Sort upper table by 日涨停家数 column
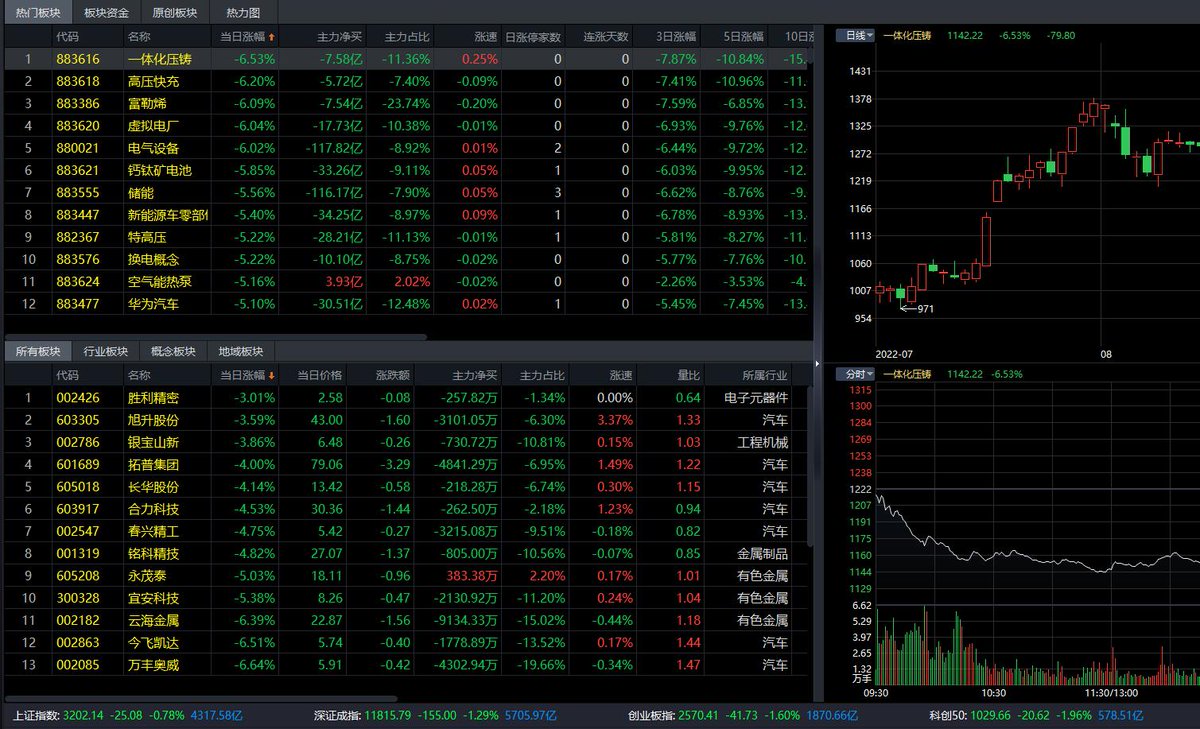Image resolution: width=1200 pixels, height=729 pixels. pyautogui.click(x=532, y=37)
